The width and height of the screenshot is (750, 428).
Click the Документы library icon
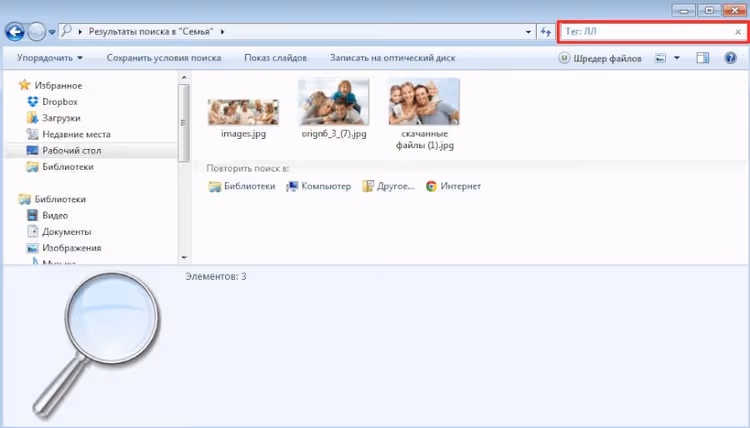pyautogui.click(x=33, y=231)
